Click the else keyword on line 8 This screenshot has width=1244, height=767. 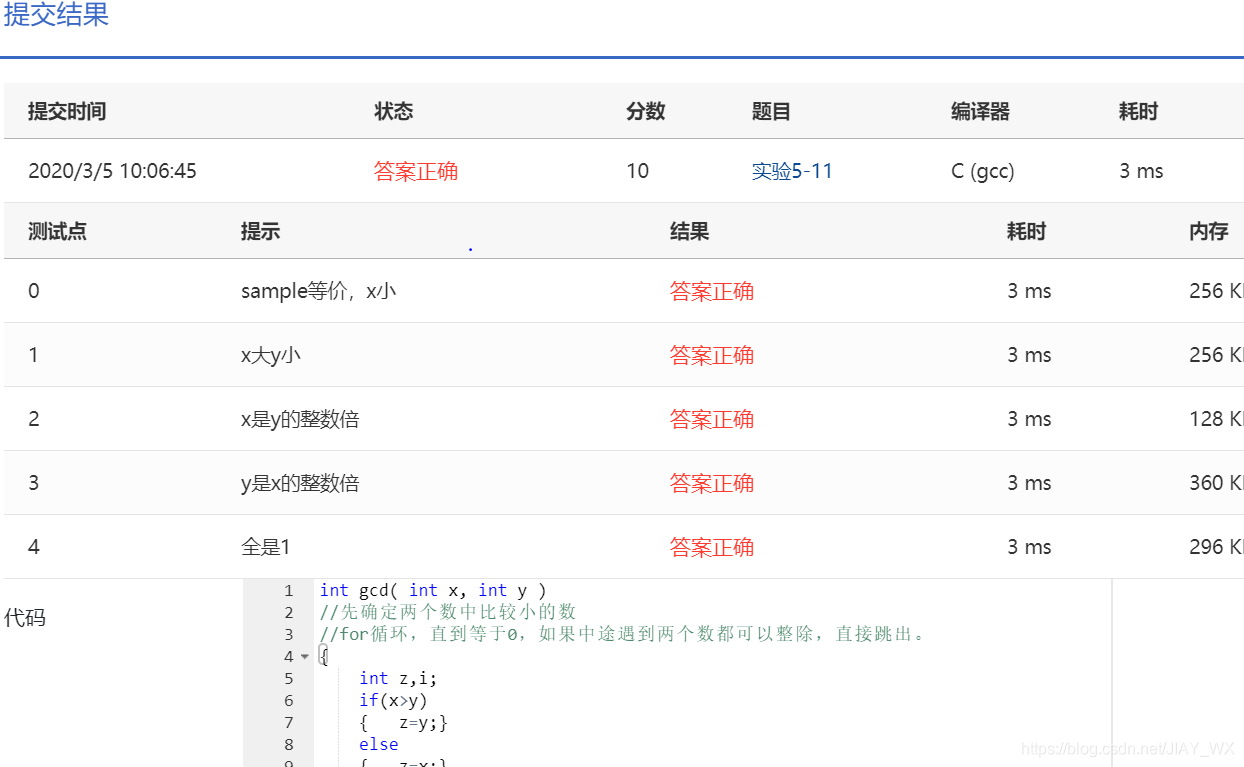pos(379,744)
